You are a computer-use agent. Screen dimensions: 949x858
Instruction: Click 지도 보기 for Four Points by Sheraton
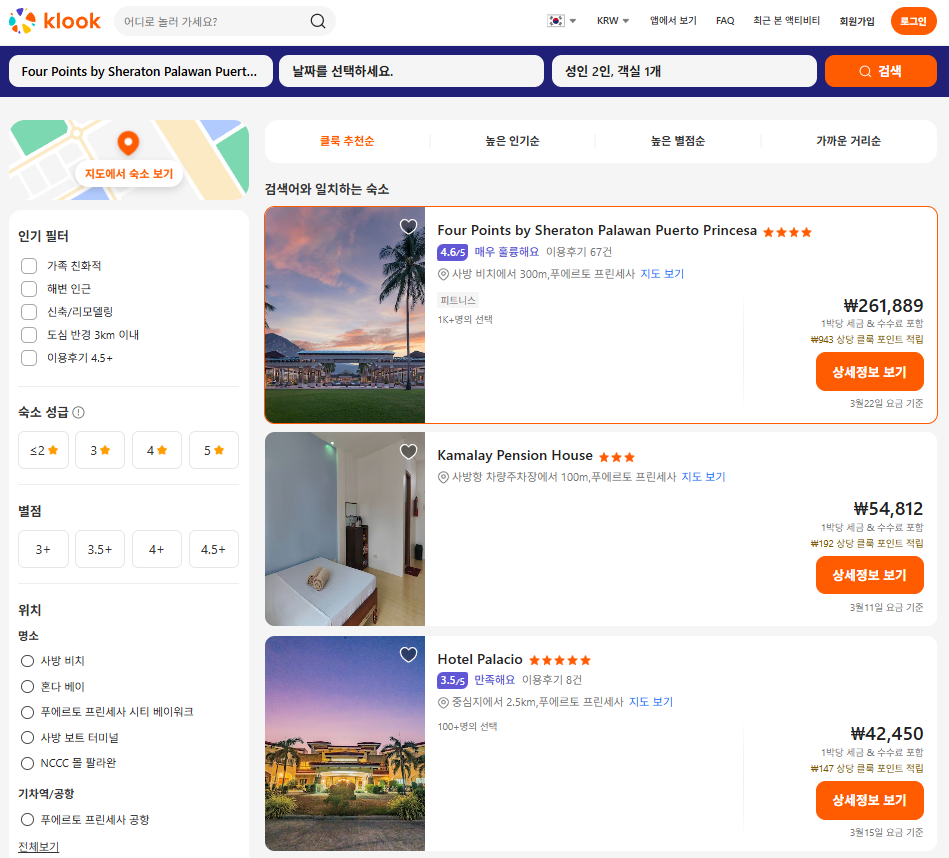662,274
